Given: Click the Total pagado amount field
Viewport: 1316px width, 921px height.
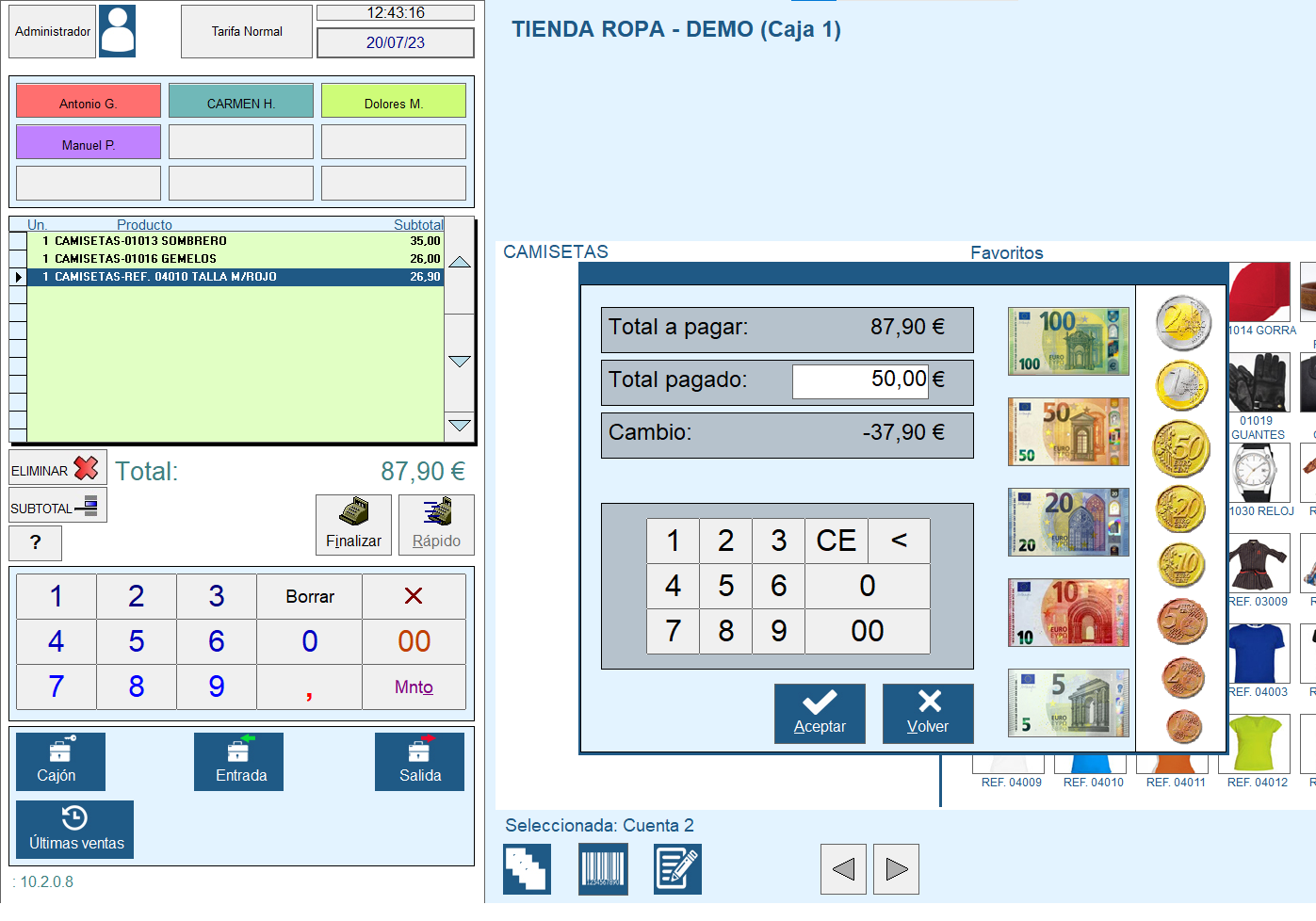Looking at the screenshot, I should point(860,380).
